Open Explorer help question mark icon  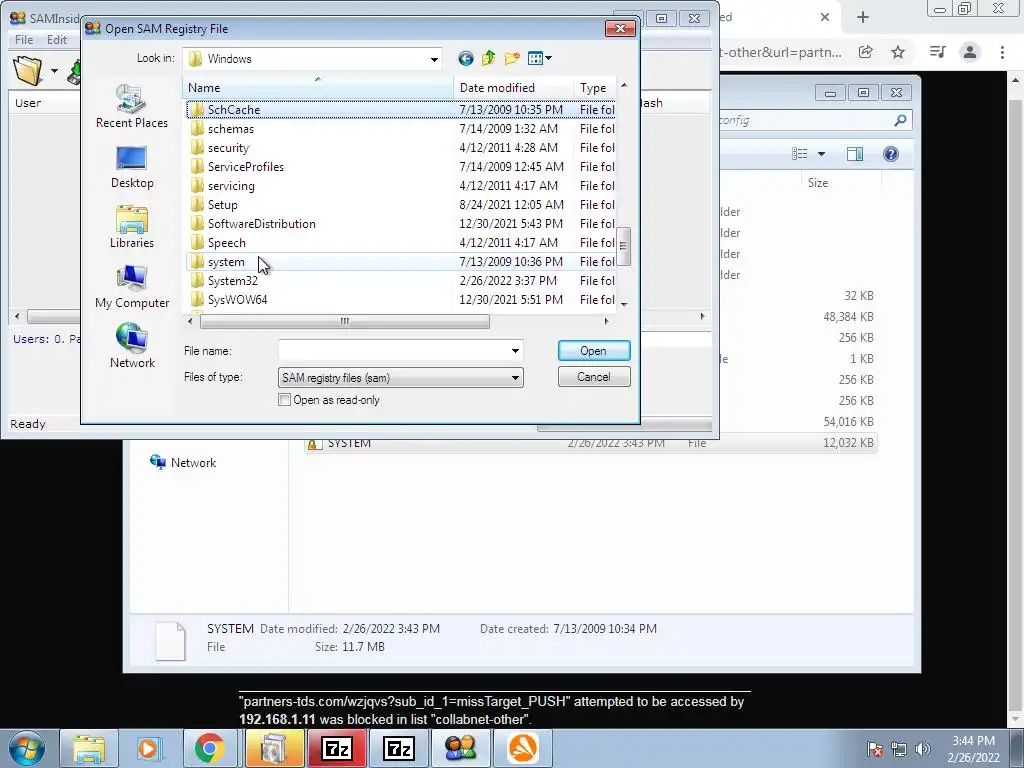coord(891,154)
